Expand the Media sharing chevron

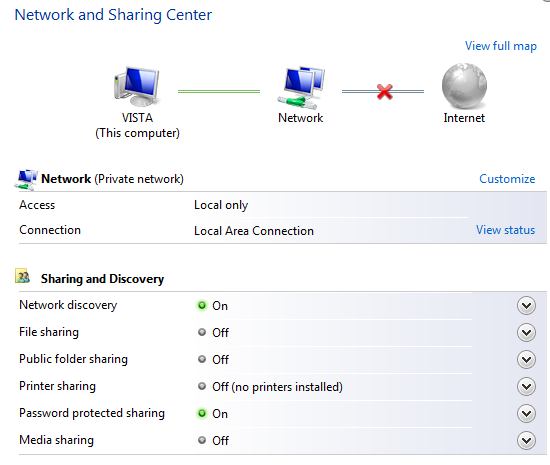point(526,440)
